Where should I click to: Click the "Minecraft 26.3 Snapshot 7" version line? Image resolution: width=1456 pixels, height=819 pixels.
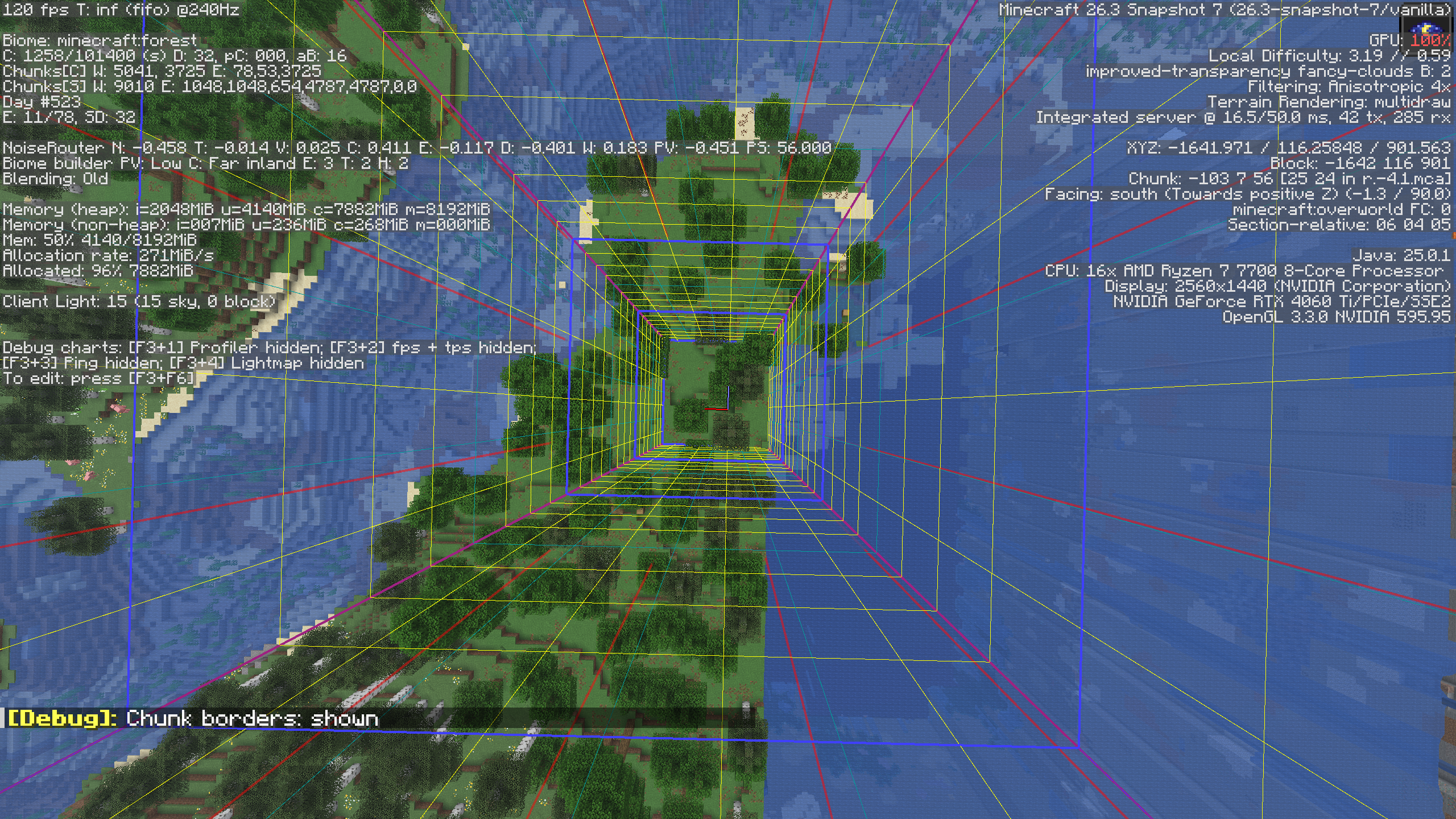[x=1225, y=10]
